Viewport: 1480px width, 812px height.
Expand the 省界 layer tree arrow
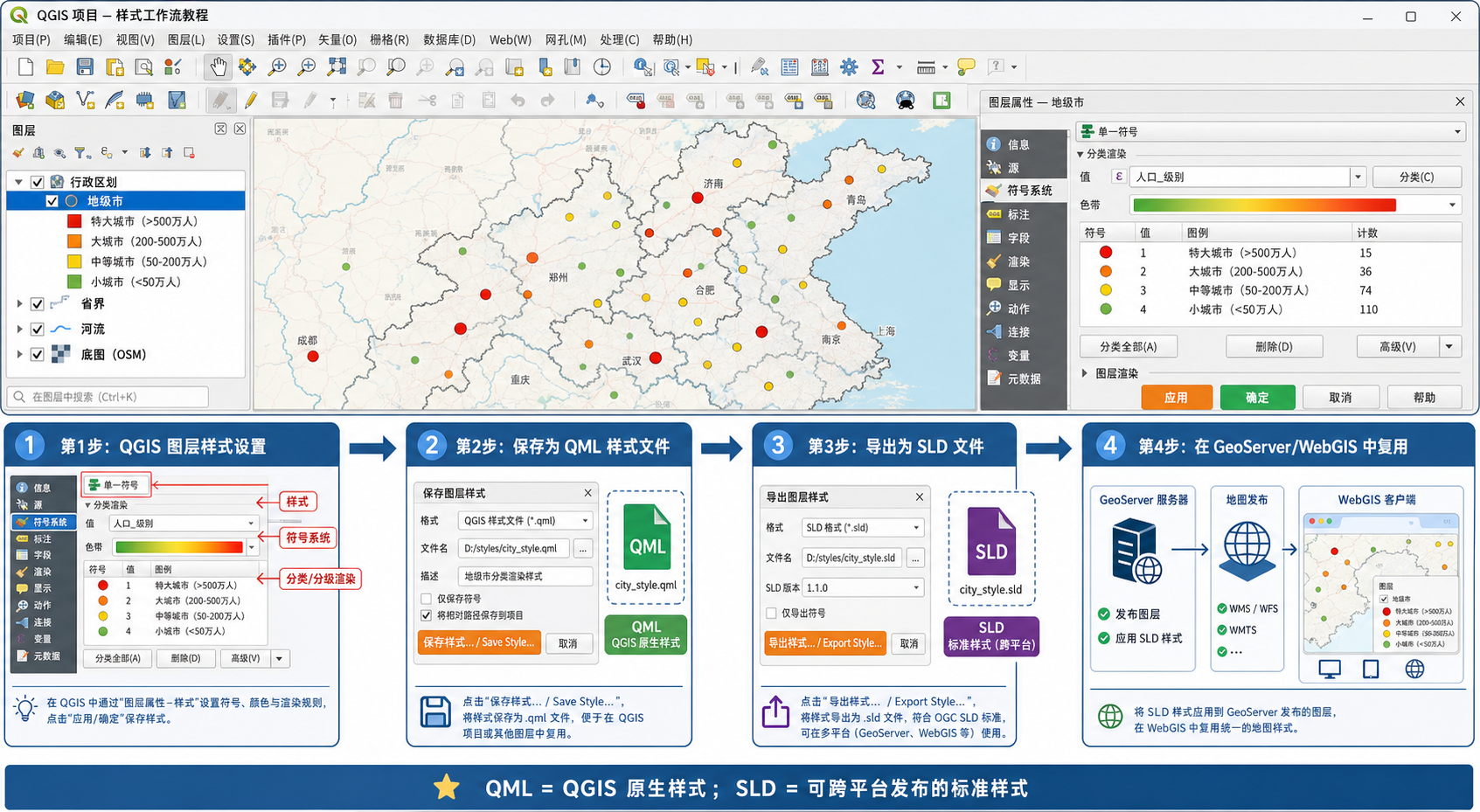point(19,304)
